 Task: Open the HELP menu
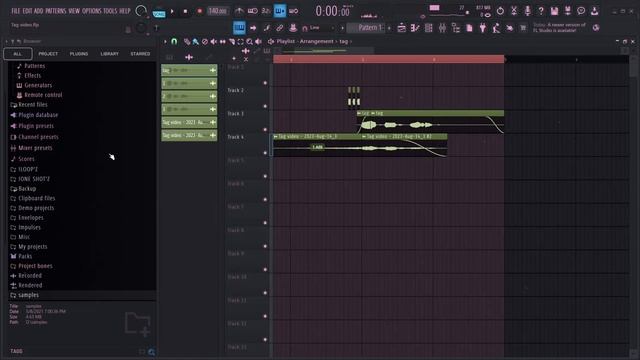[x=124, y=11]
